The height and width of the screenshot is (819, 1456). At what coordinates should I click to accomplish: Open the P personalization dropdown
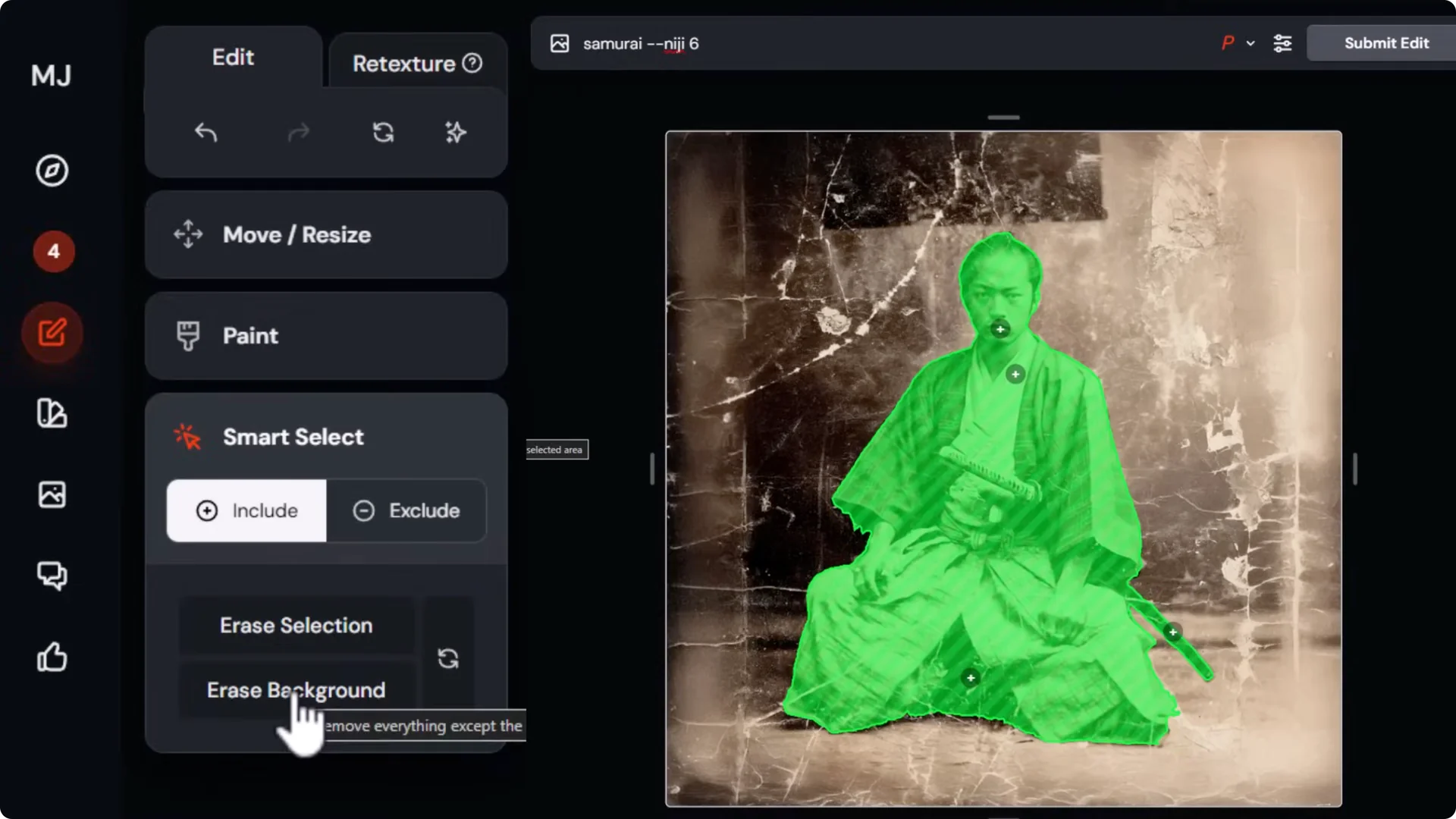pyautogui.click(x=1236, y=43)
